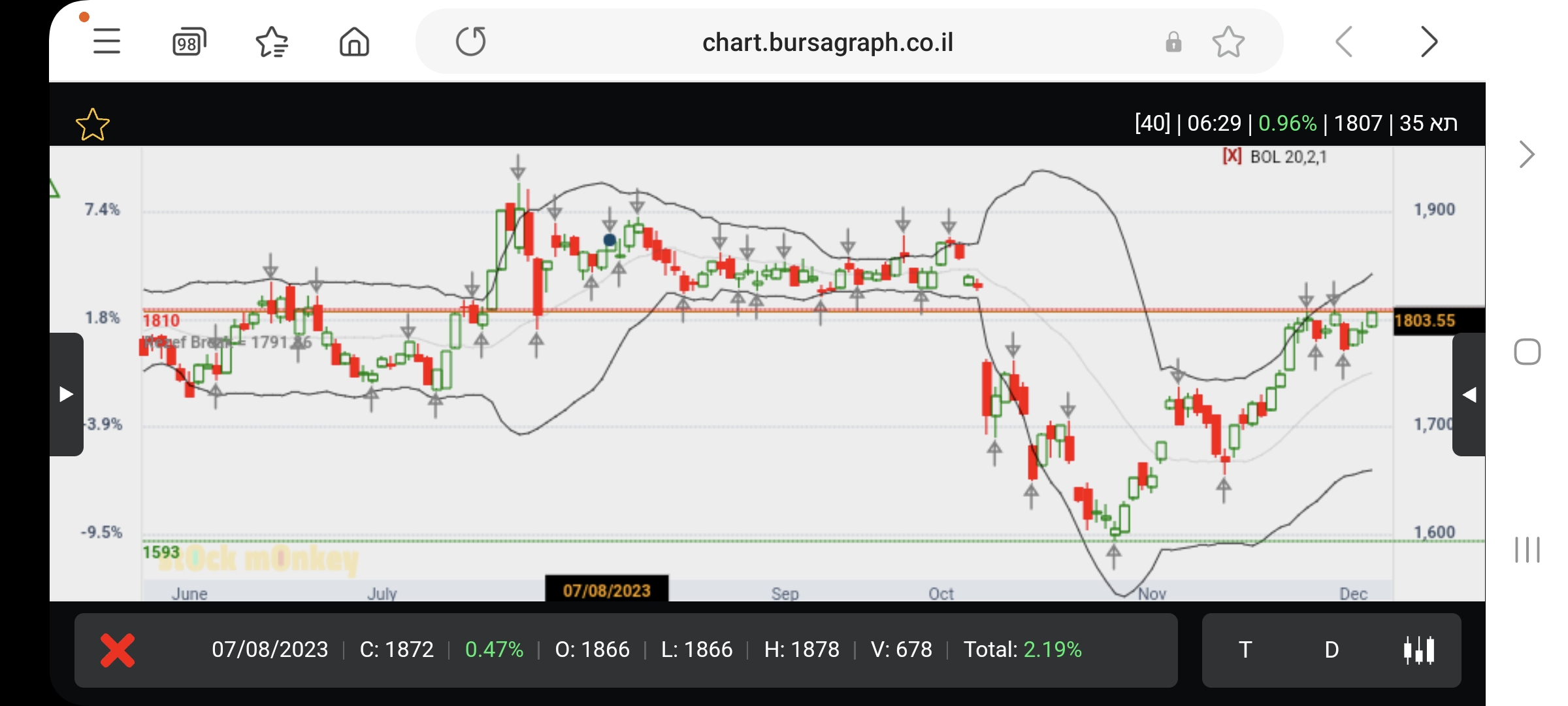
Task: Click the padlock site security icon
Action: (1173, 42)
